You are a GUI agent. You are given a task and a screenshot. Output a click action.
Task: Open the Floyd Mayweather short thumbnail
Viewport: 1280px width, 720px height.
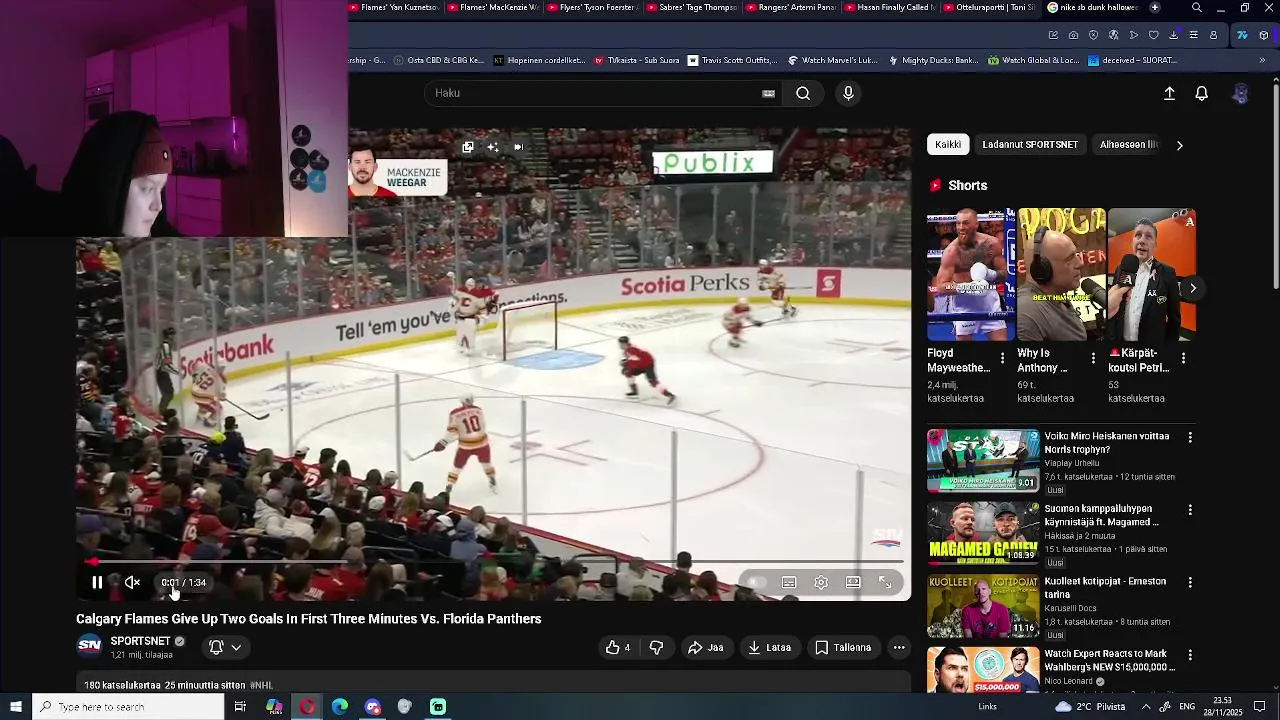point(970,274)
